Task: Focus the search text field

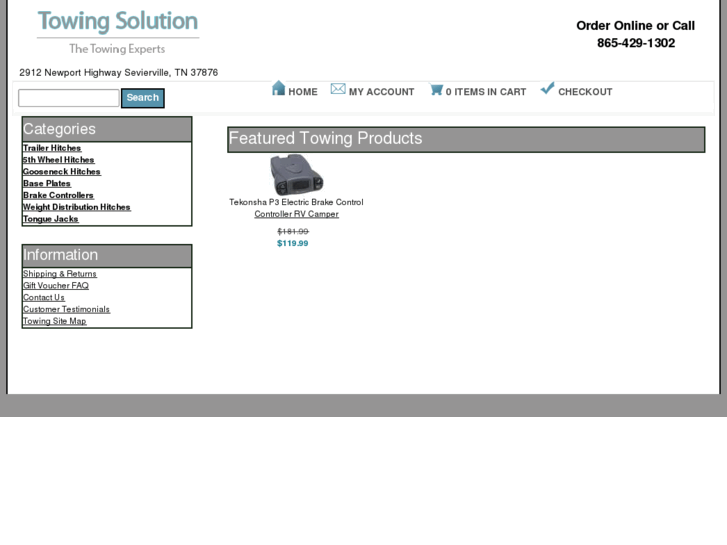Action: [x=69, y=98]
